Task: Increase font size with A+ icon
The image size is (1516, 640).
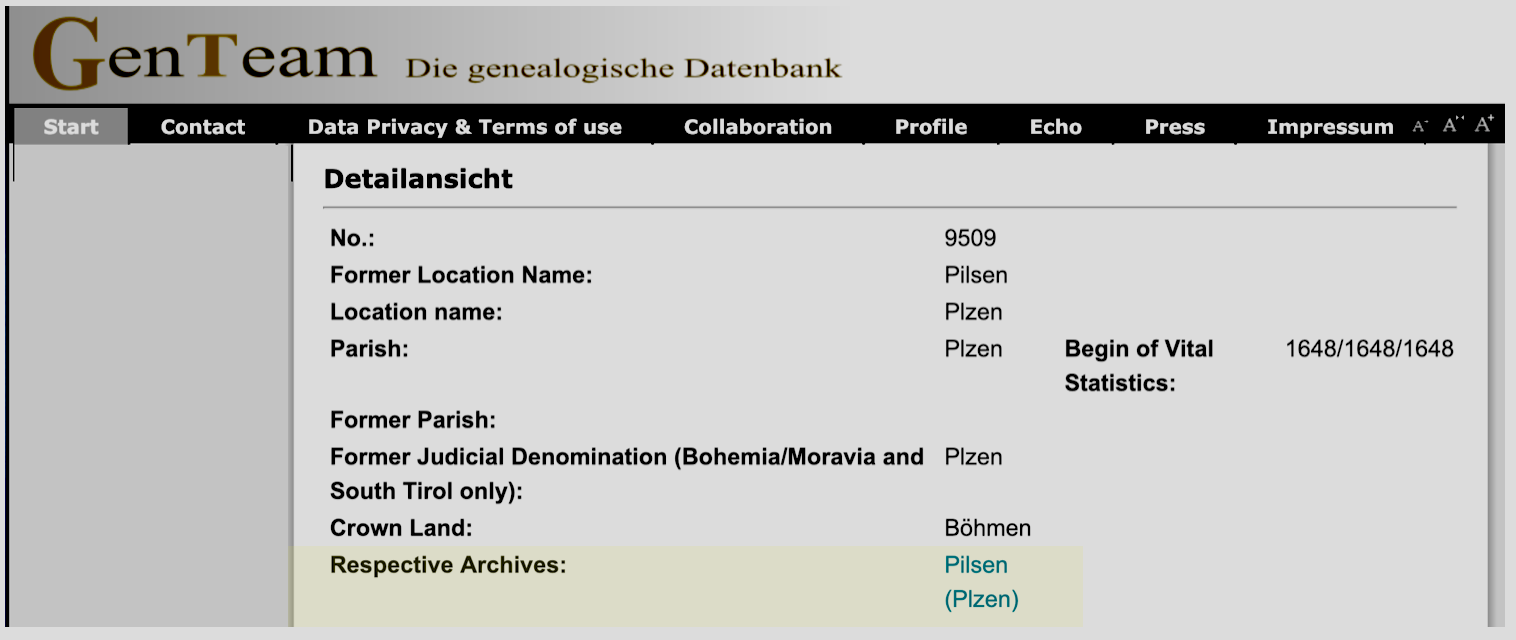Action: pyautogui.click(x=1484, y=124)
